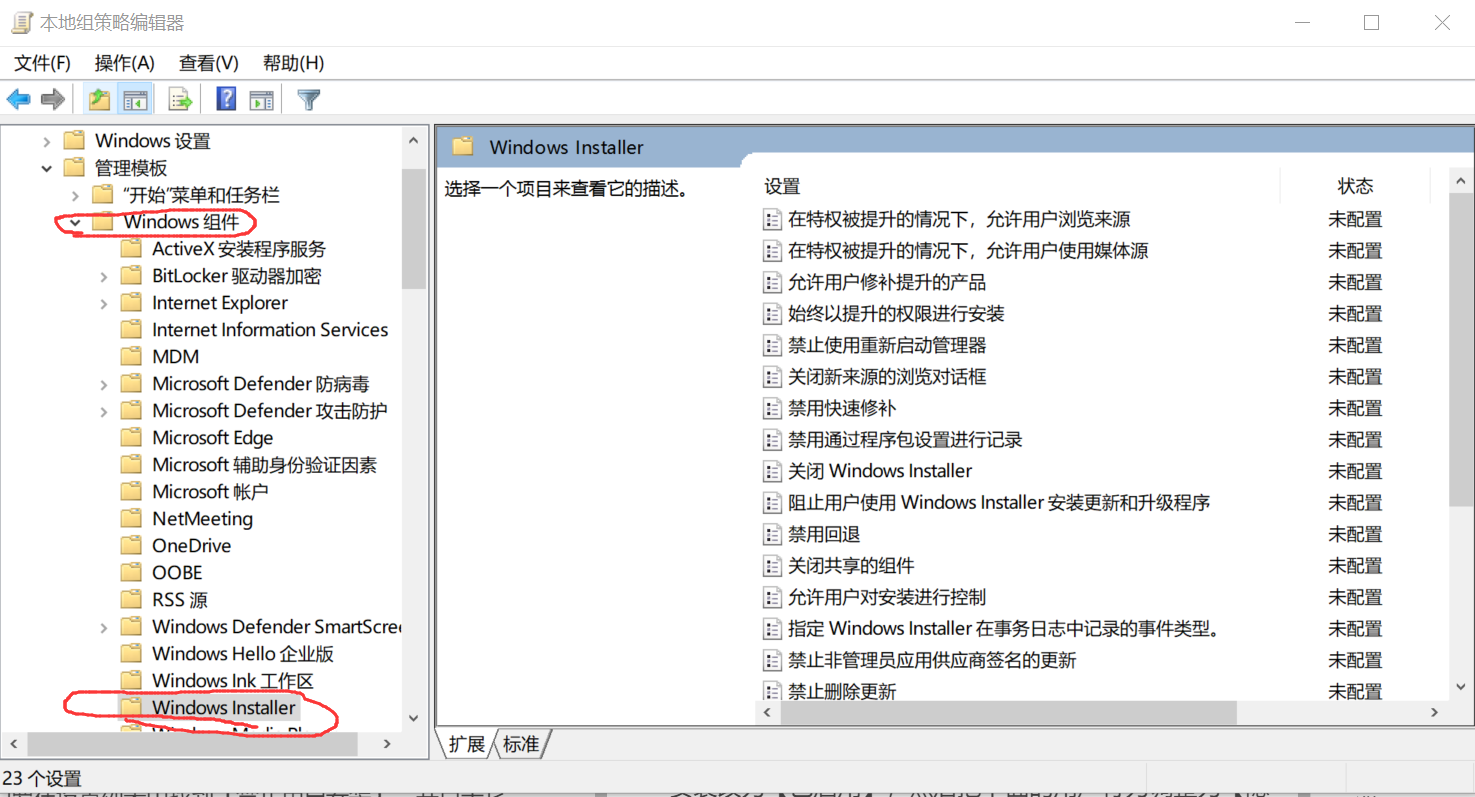This screenshot has height=797, width=1475.
Task: Click the Back arrow toolbar icon
Action: click(19, 99)
